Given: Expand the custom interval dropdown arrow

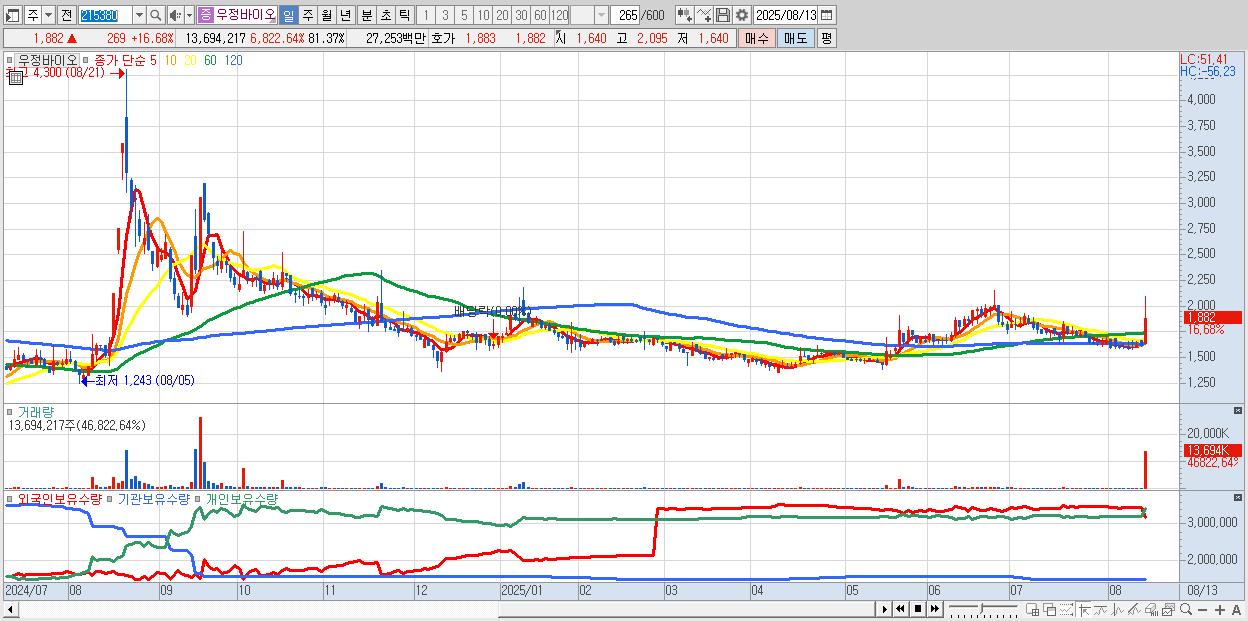Looking at the screenshot, I should point(601,15).
